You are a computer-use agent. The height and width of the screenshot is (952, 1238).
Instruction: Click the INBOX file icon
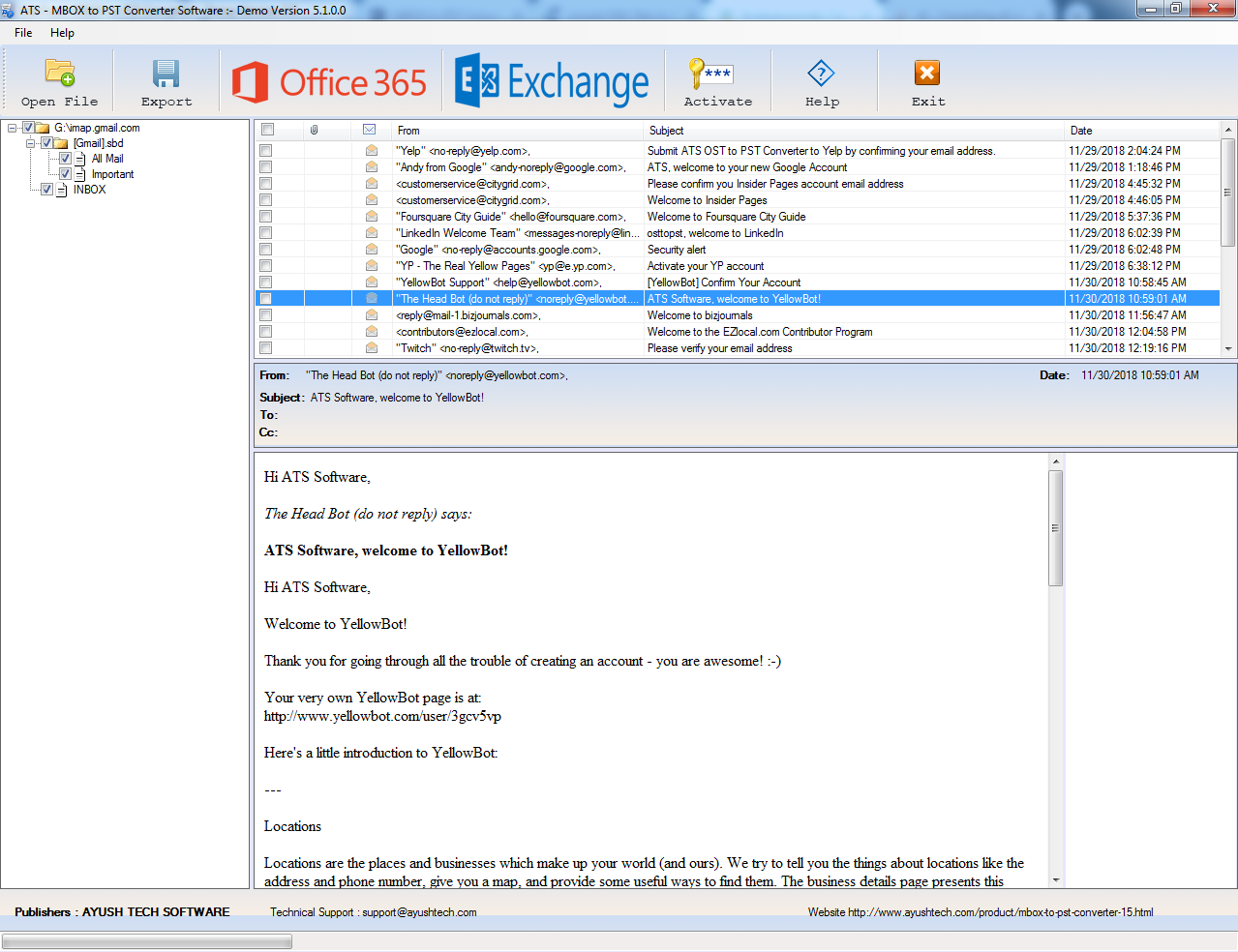(62, 190)
